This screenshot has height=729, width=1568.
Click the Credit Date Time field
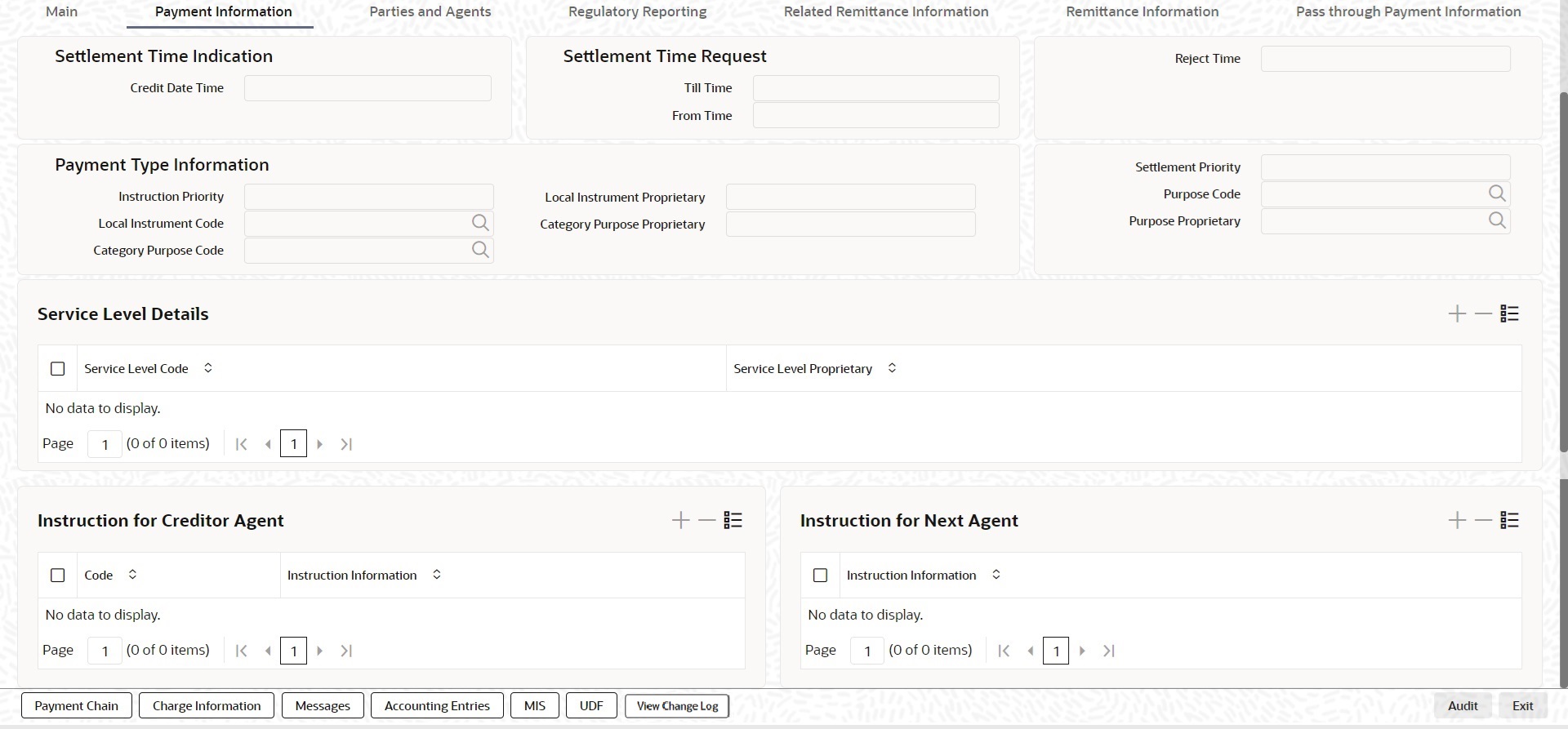coord(367,88)
